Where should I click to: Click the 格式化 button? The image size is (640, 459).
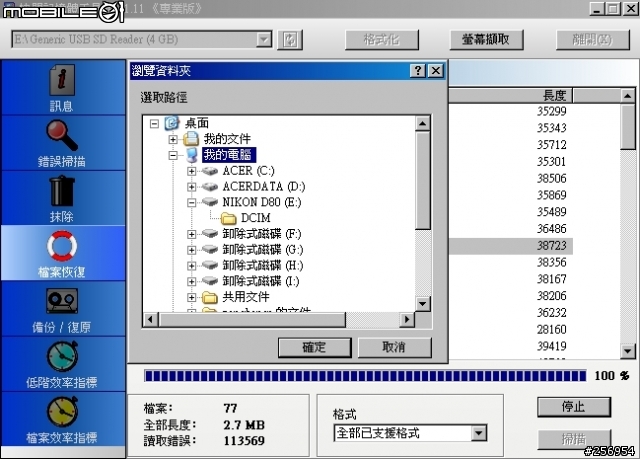coord(382,40)
